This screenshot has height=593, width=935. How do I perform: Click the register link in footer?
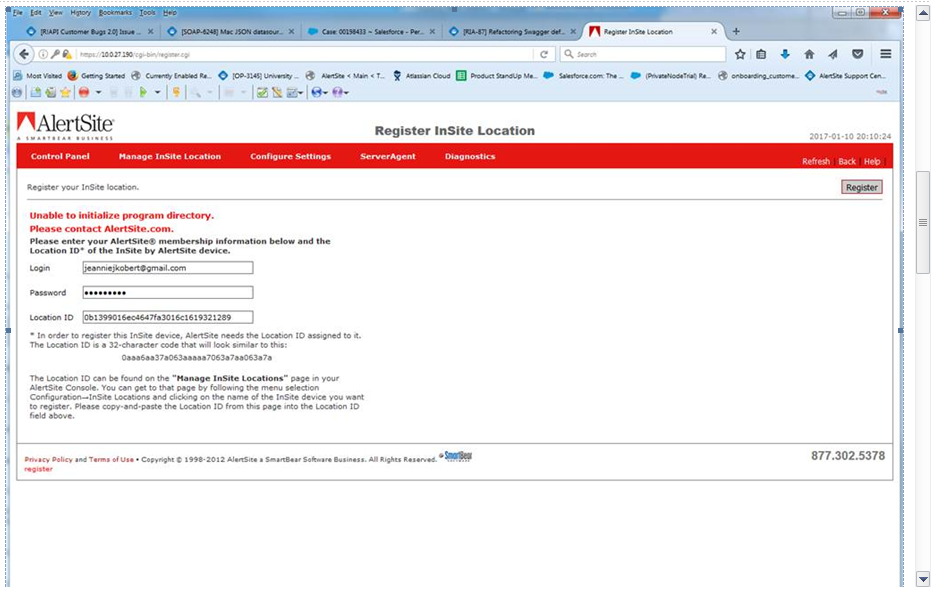click(x=38, y=469)
